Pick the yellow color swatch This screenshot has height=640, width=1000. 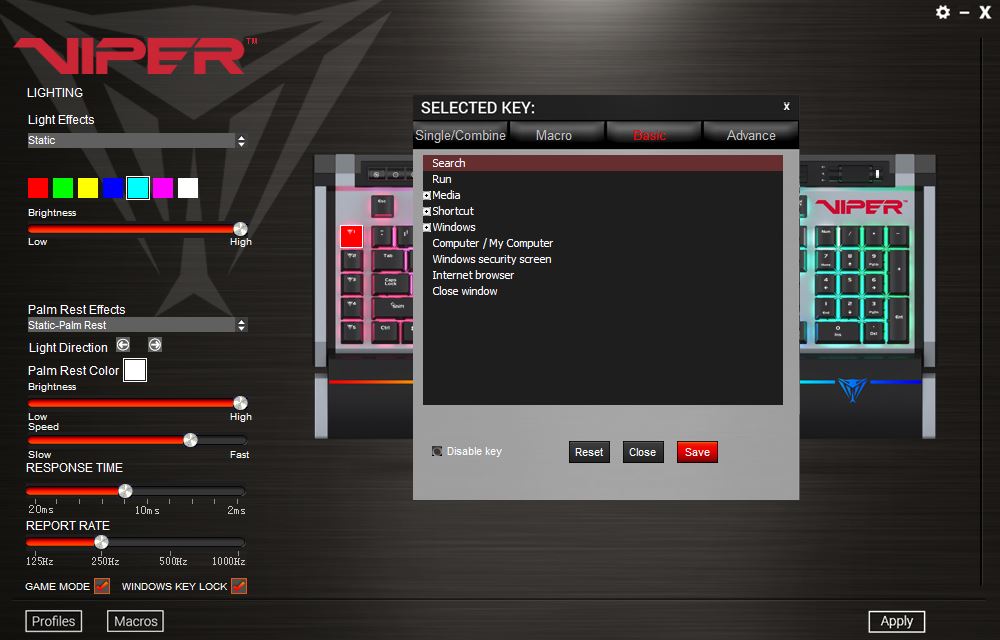88,188
